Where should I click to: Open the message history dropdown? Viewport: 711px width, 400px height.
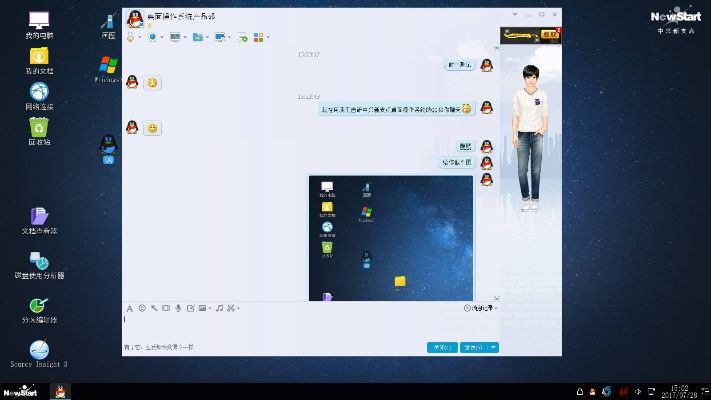pyautogui.click(x=482, y=308)
